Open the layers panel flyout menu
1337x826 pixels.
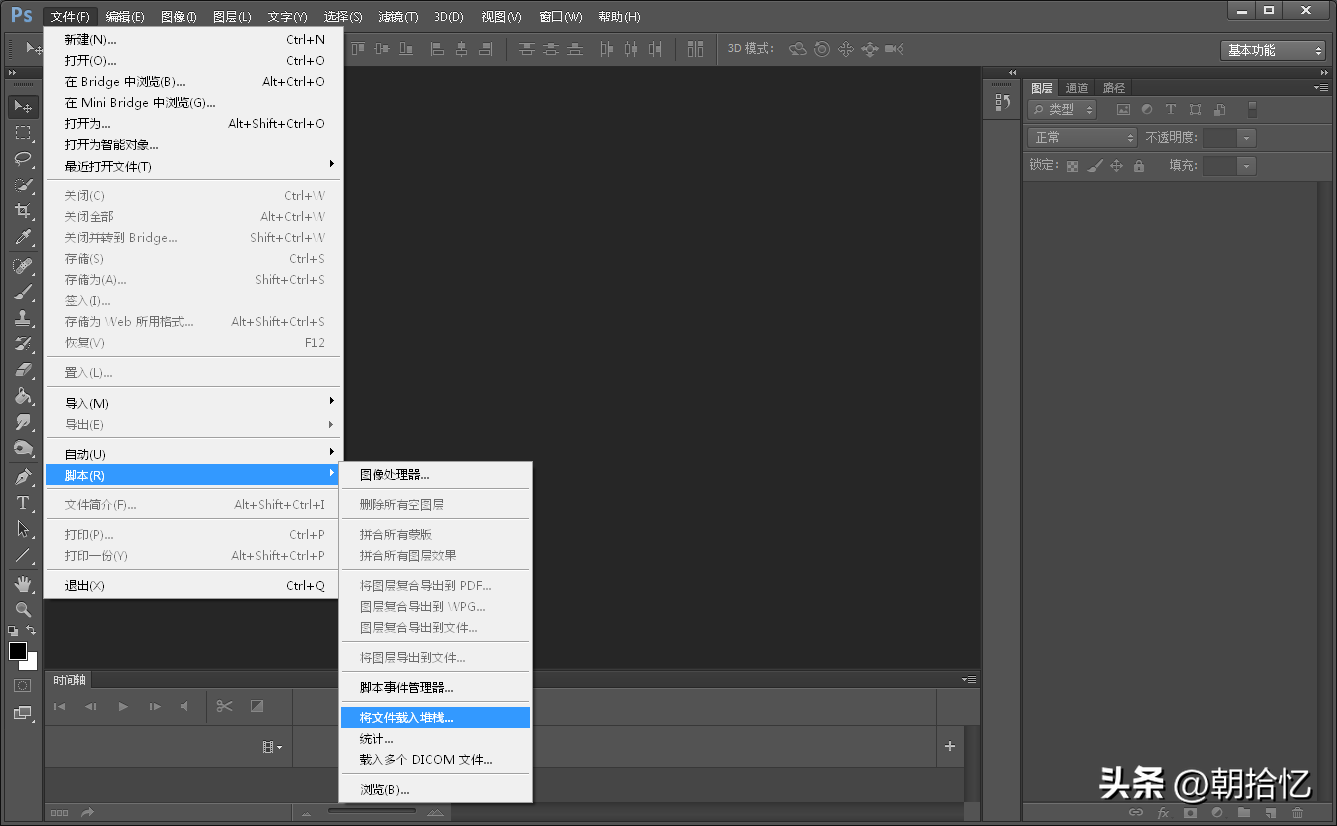pyautogui.click(x=1321, y=88)
